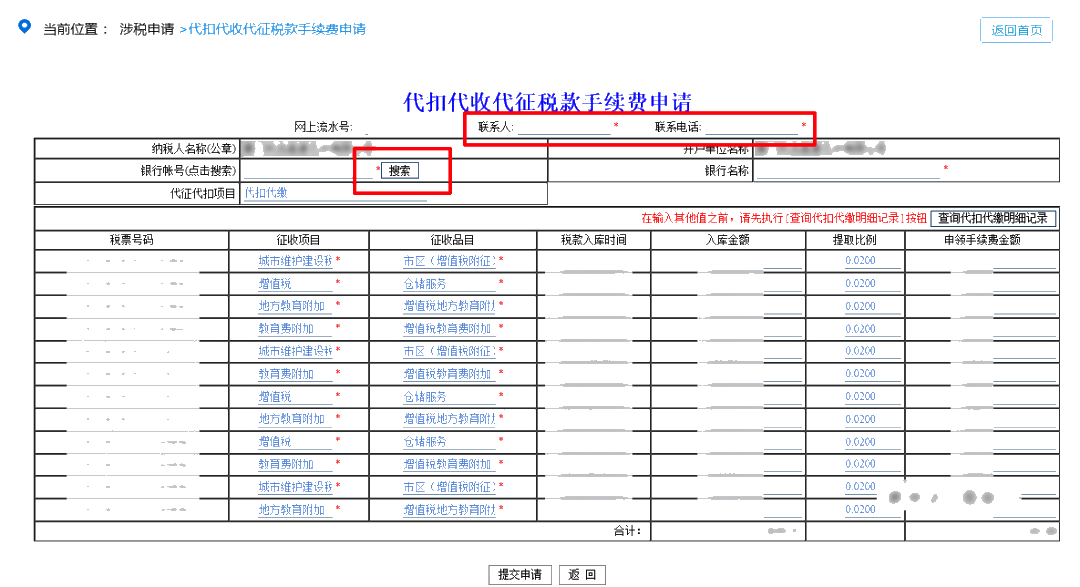
Task: Click 查询代扣代缴明细记录 button
Action: coord(993,218)
